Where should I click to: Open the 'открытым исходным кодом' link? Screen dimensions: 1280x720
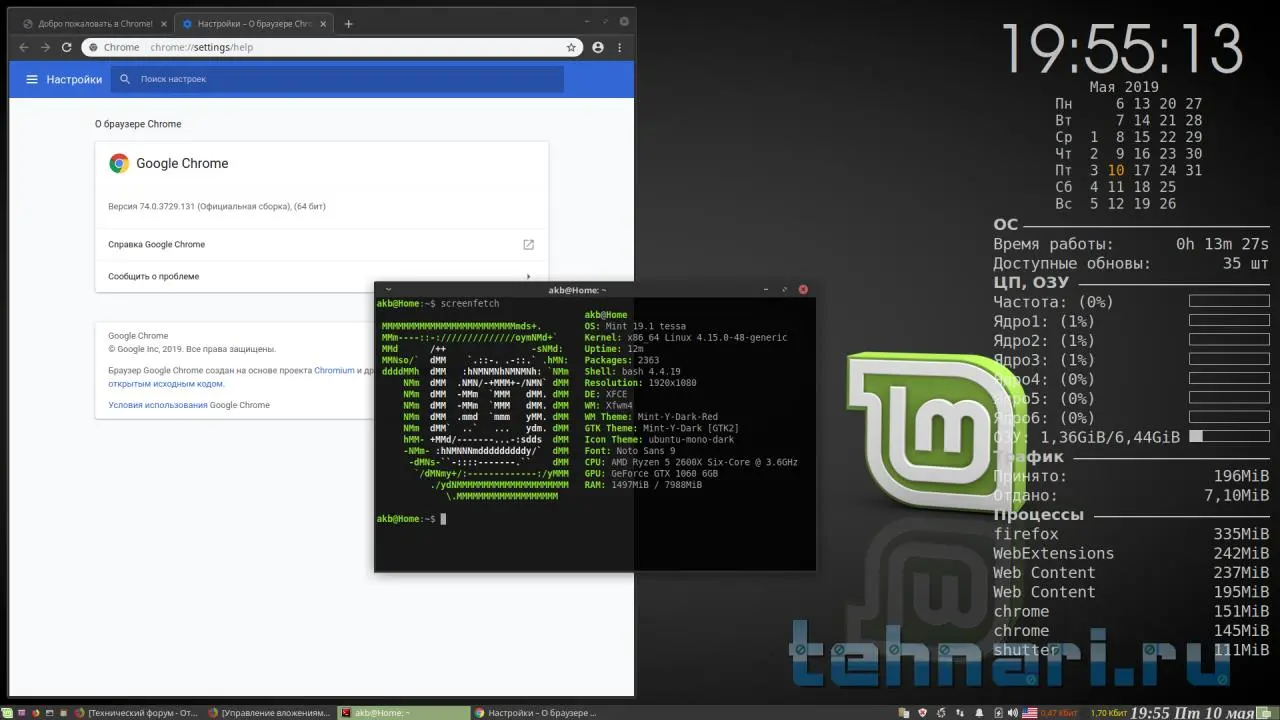tap(166, 383)
